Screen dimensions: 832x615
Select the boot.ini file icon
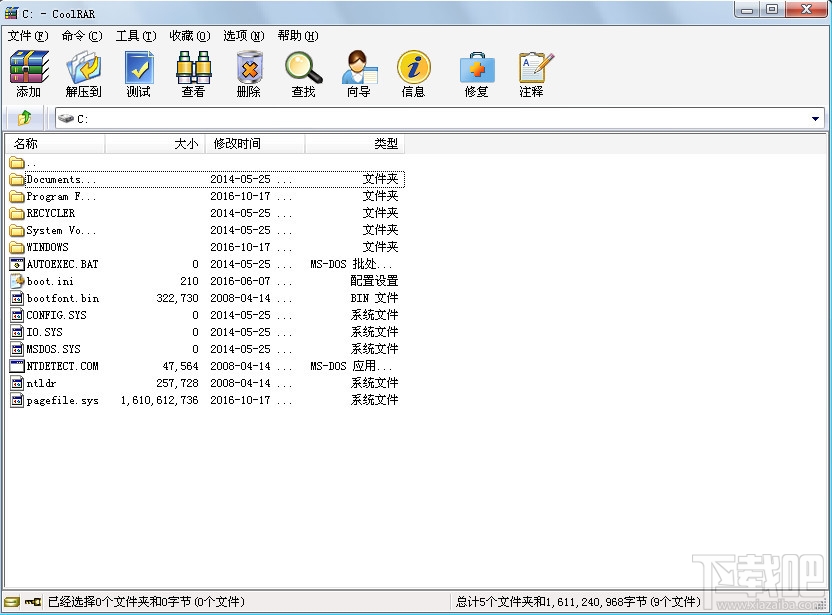pyautogui.click(x=17, y=281)
